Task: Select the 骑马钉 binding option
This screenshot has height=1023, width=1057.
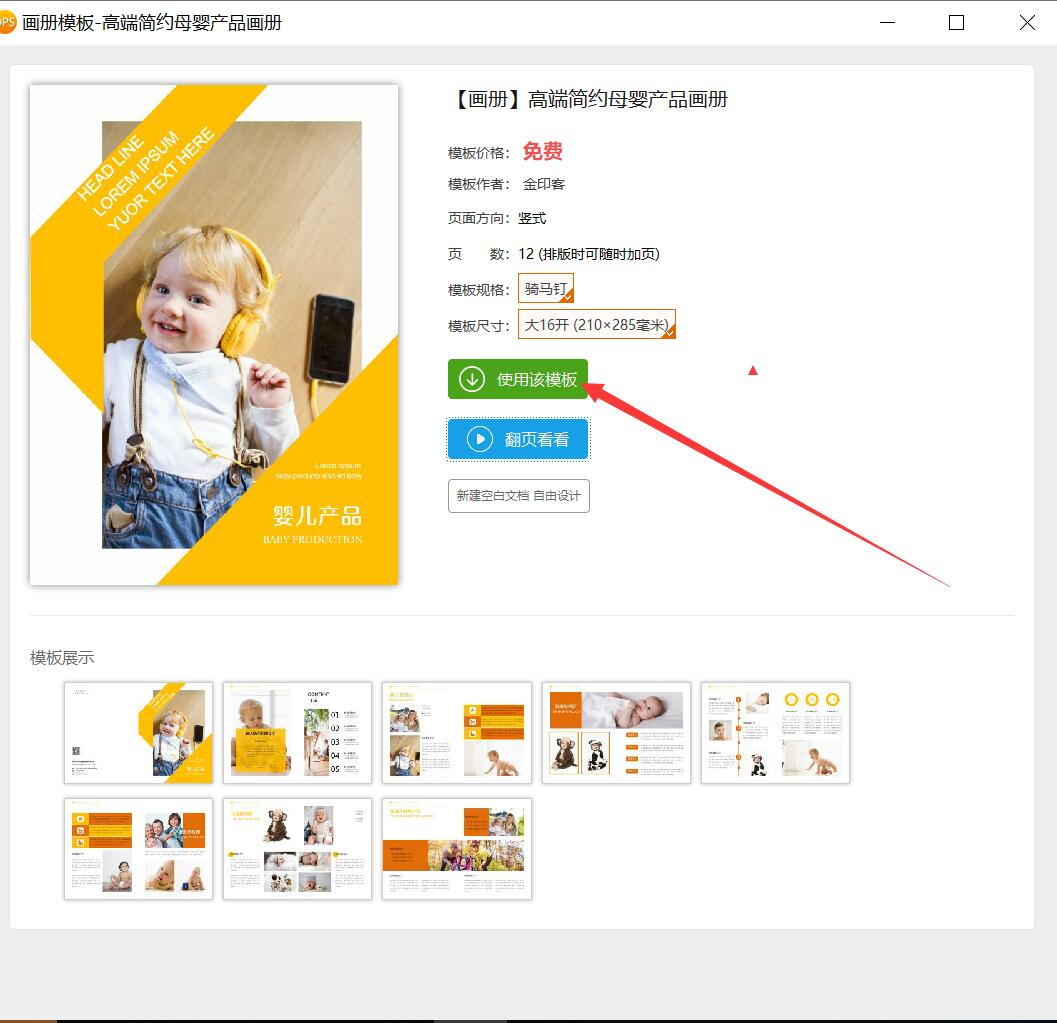Action: click(x=545, y=288)
